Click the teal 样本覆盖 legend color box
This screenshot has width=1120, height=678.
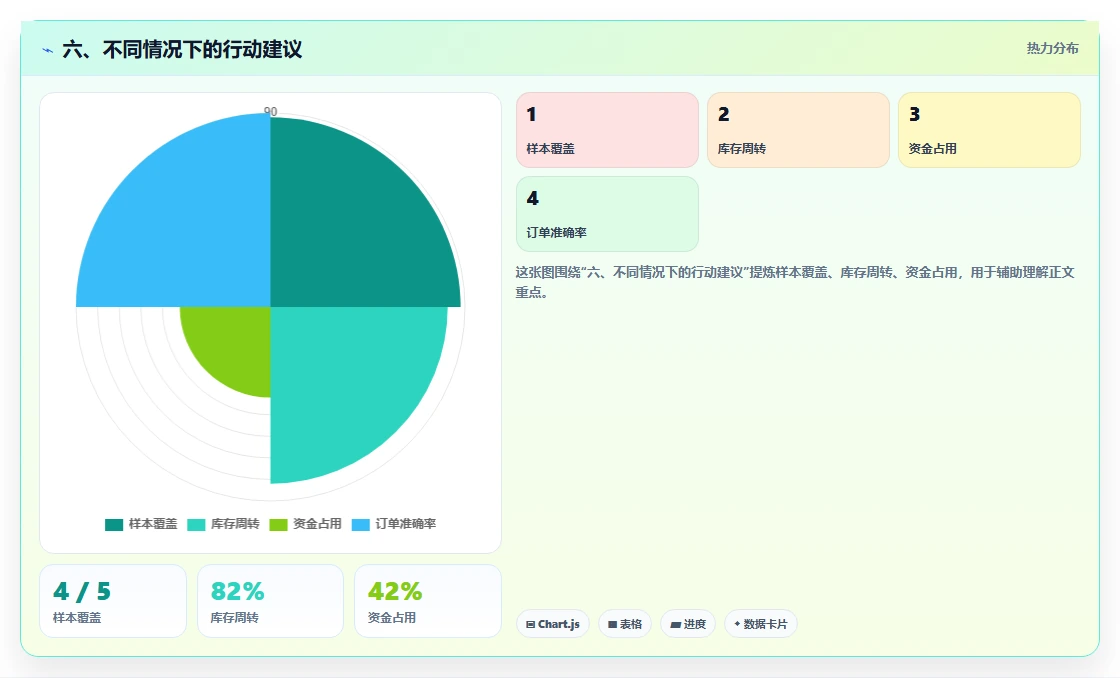(x=114, y=525)
